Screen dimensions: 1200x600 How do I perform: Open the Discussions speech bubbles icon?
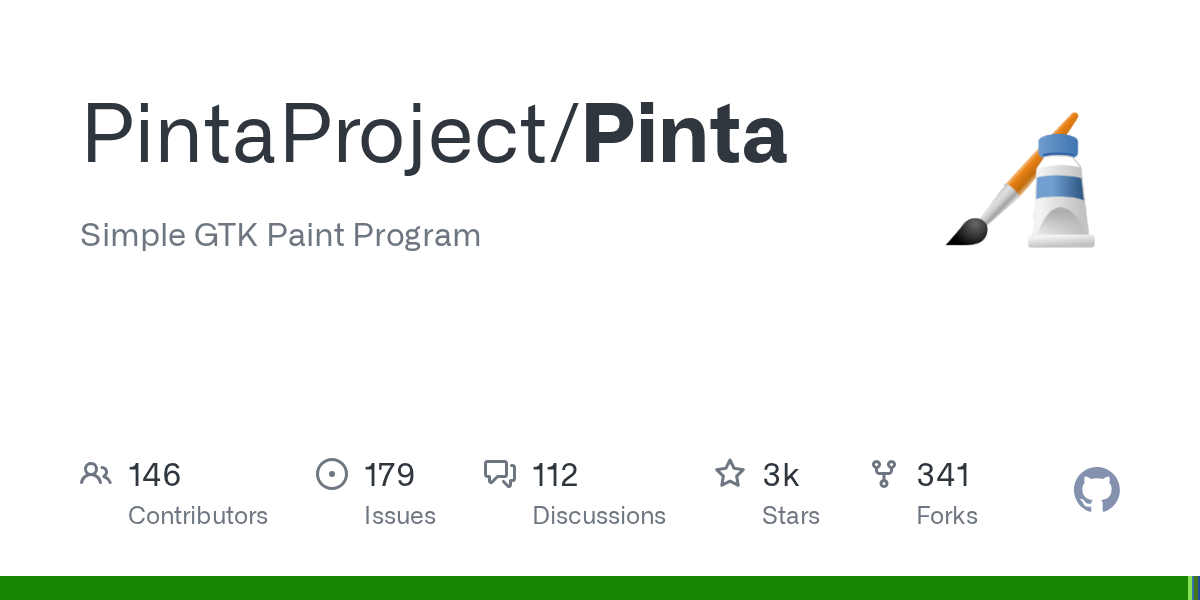(x=500, y=474)
